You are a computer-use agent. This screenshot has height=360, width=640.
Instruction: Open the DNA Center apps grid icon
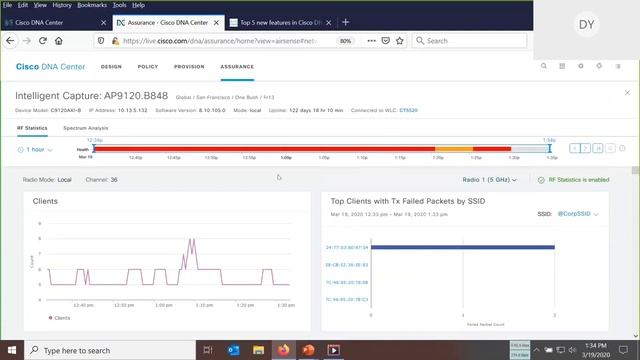click(562, 66)
